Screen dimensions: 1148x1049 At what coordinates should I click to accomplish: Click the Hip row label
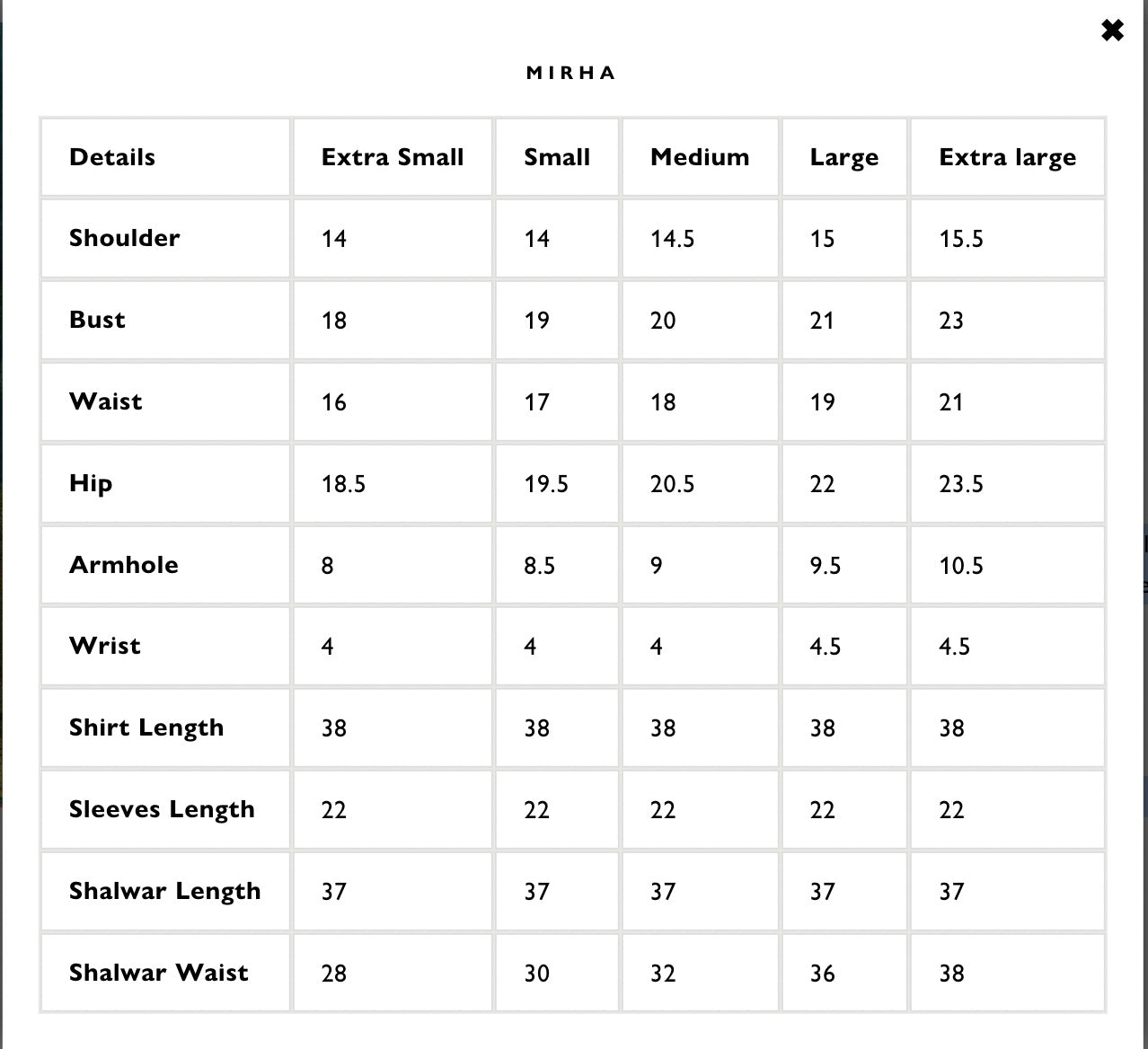click(91, 483)
